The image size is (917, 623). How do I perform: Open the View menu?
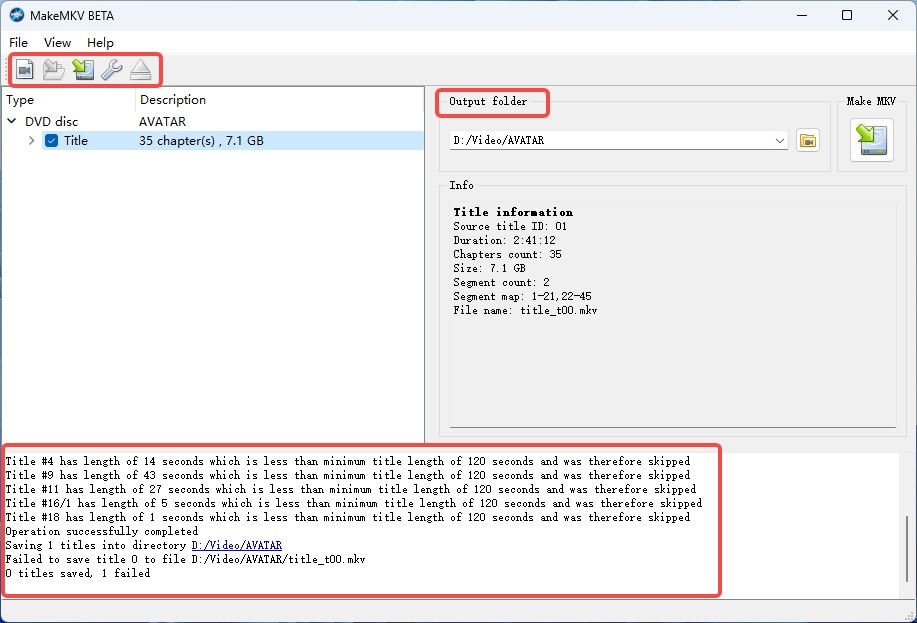pos(57,42)
